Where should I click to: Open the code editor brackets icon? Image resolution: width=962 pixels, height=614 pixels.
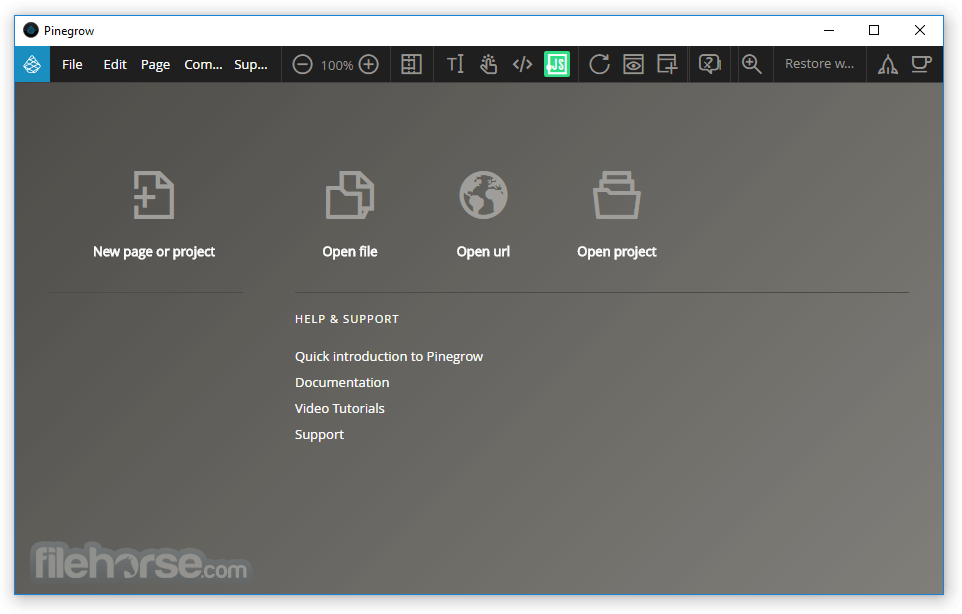pos(522,64)
